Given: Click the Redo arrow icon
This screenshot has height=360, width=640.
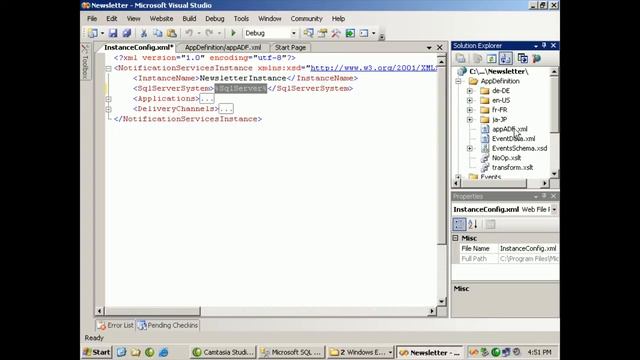Looking at the screenshot, I should [x=209, y=33].
